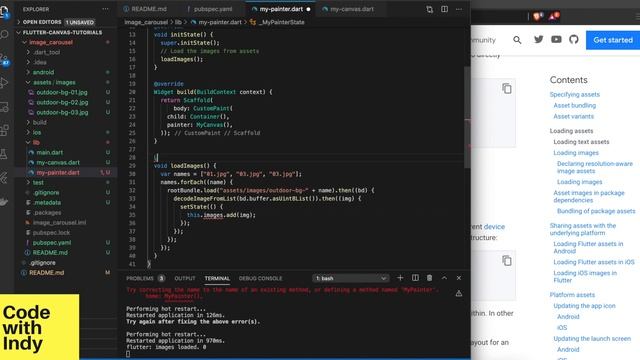This screenshot has height=360, width=640.
Task: Open the Run and Debug view
Action: pyautogui.click(x=4, y=82)
